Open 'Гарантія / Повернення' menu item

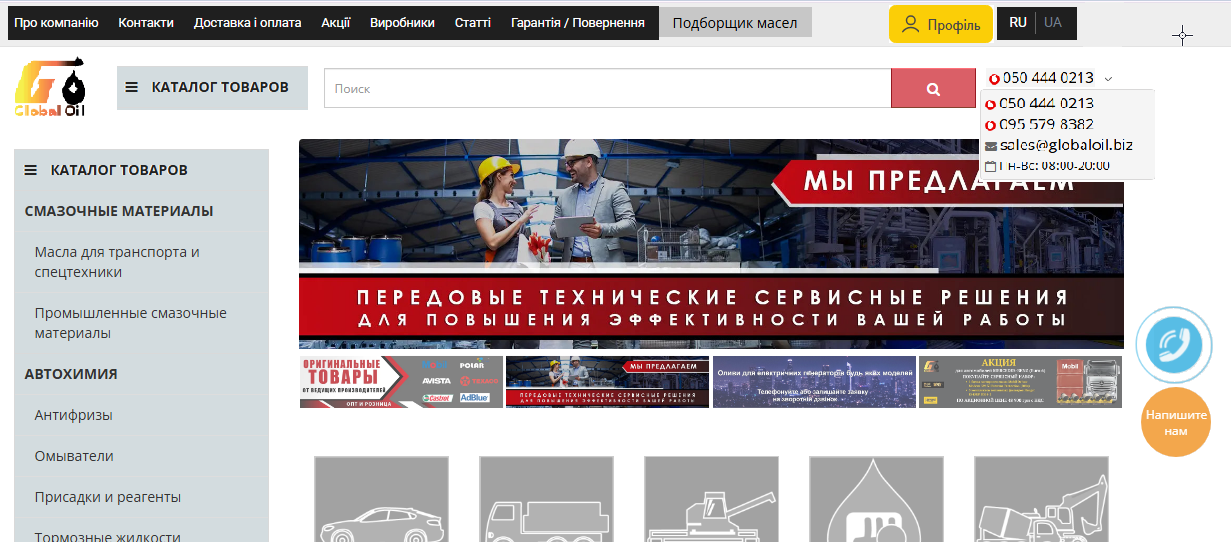tap(578, 23)
